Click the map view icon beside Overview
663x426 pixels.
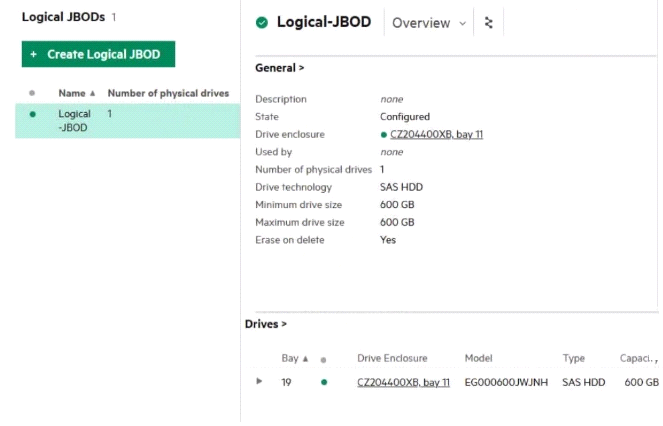(488, 23)
